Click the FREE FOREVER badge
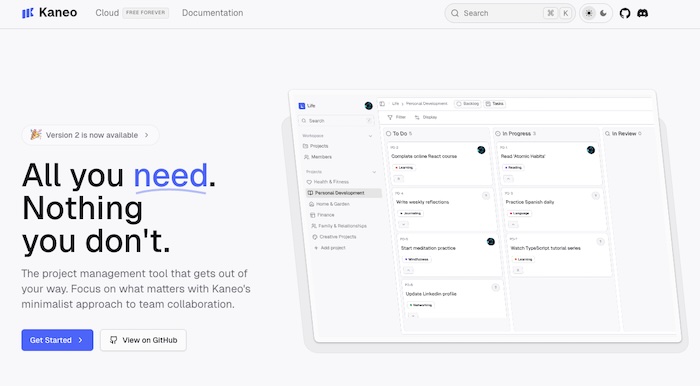The height and width of the screenshot is (386, 700). coord(146,12)
